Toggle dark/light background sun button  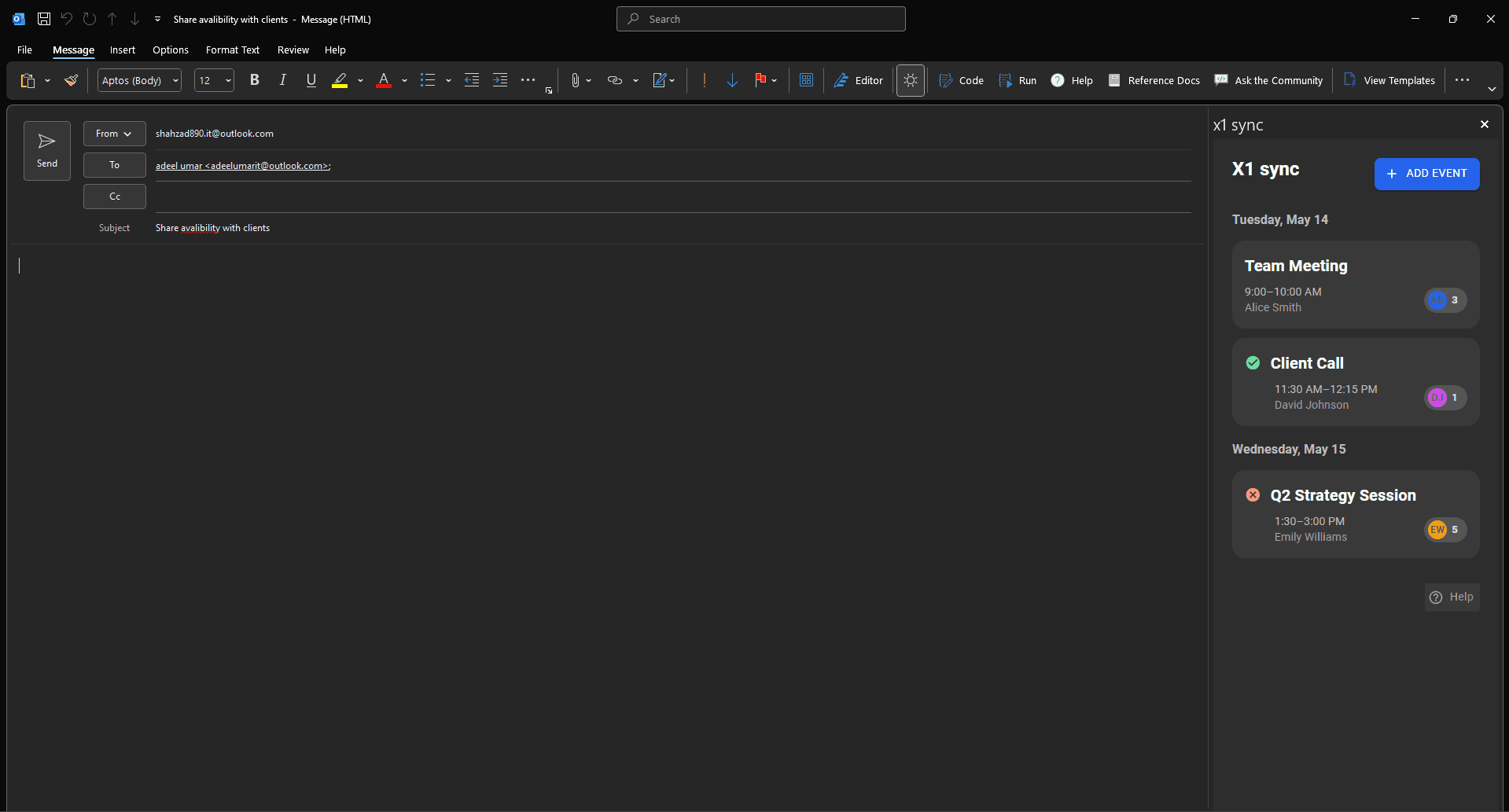(911, 80)
